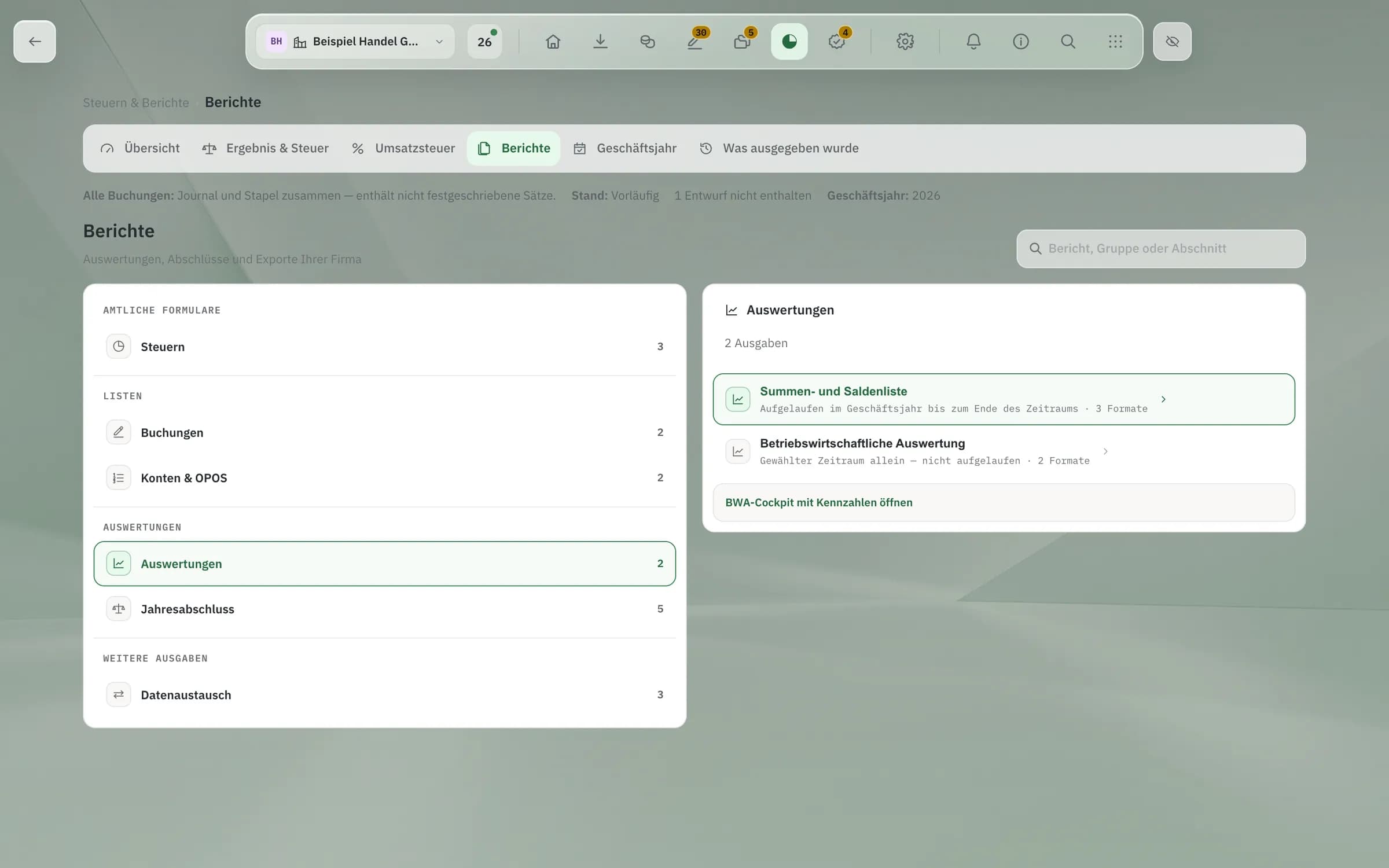Image resolution: width=1389 pixels, height=868 pixels.
Task: Open the inbox icon with badge 5
Action: coord(742,42)
